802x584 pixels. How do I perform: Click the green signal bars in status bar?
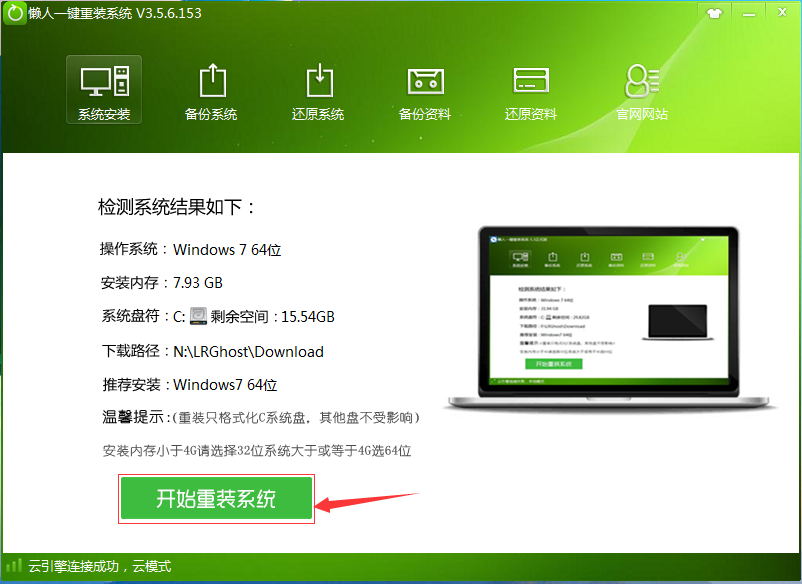[12, 566]
